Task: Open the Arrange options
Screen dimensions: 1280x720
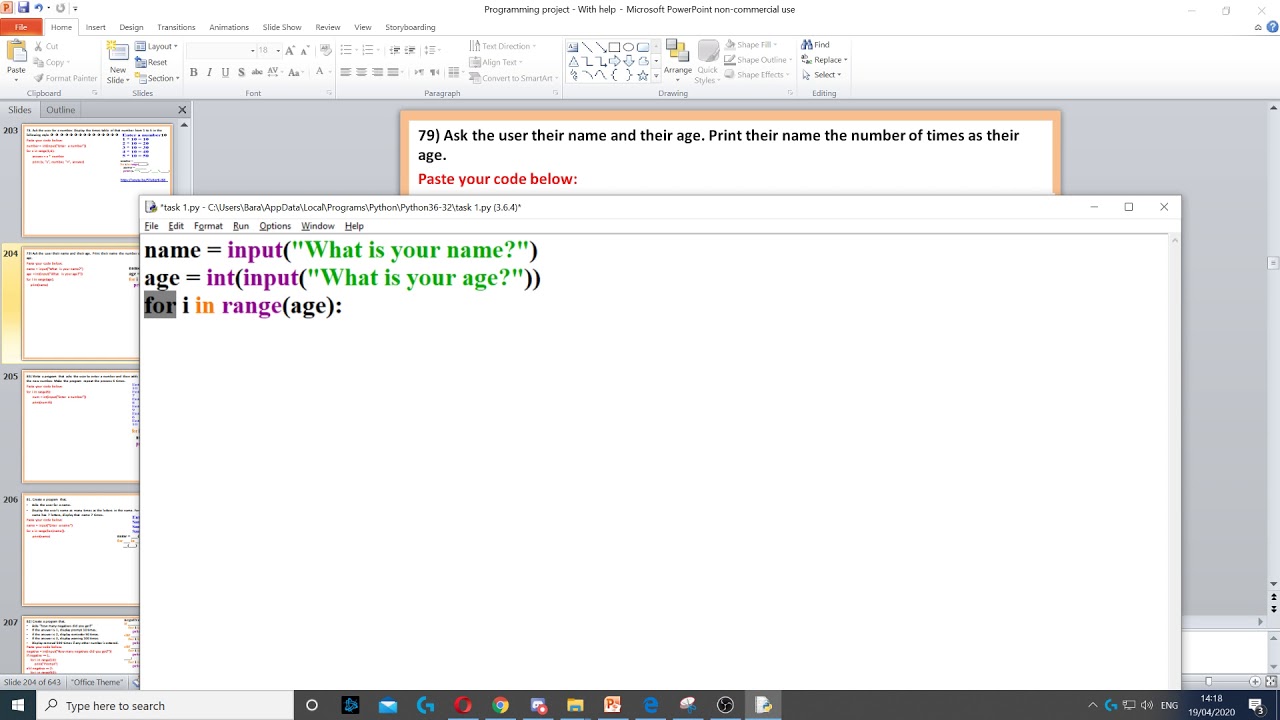Action: pyautogui.click(x=678, y=60)
